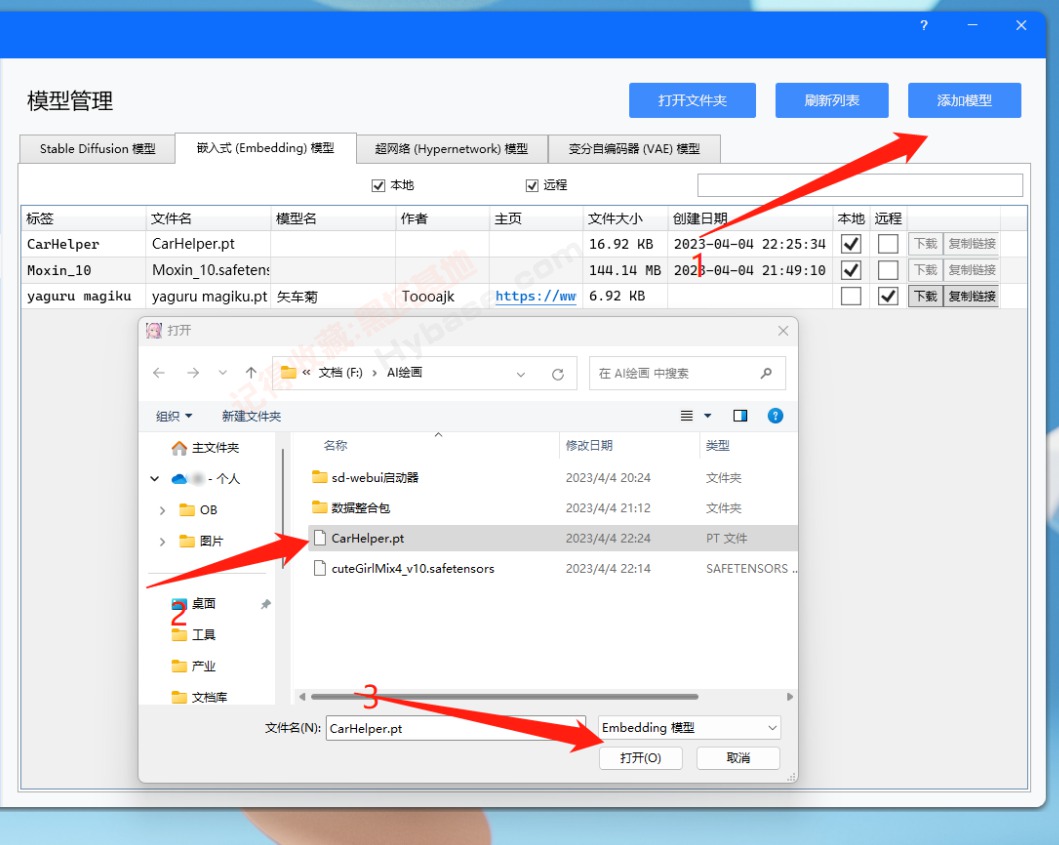Open 桌面 in quick access
This screenshot has width=1059, height=845.
(194, 603)
